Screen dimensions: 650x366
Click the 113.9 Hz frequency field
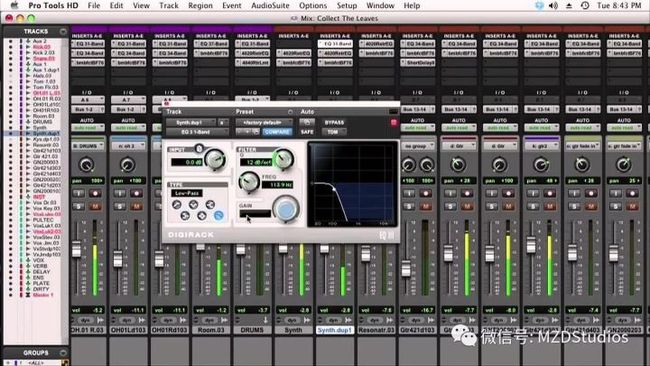click(x=277, y=185)
